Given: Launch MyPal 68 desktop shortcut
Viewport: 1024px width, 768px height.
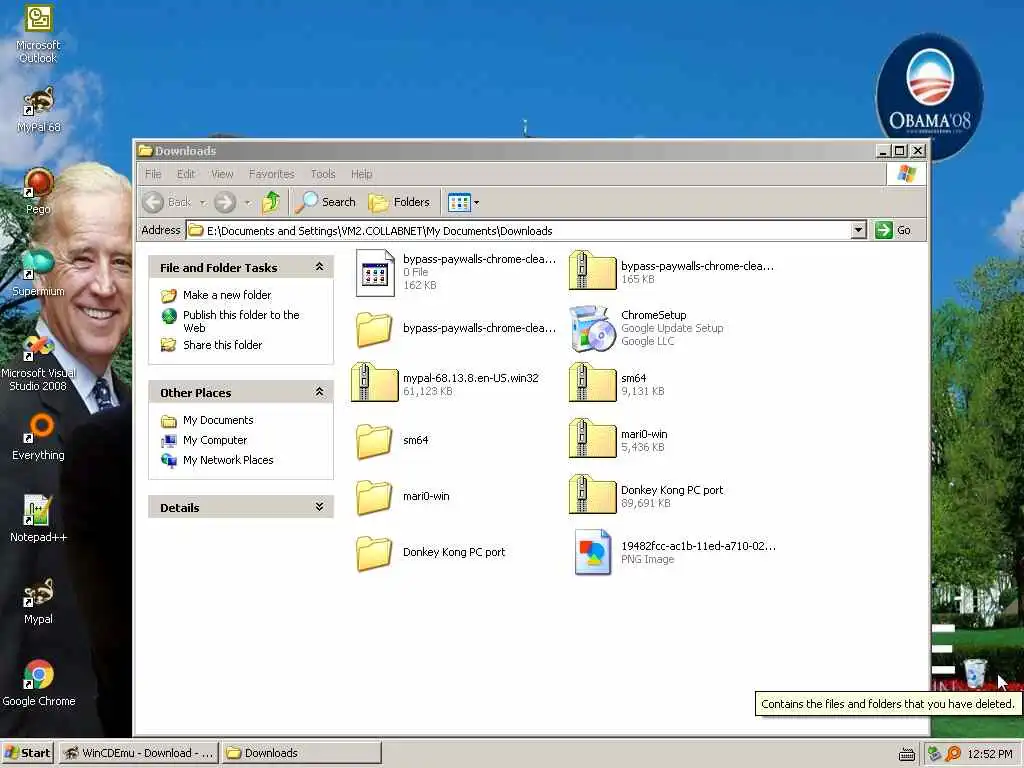Looking at the screenshot, I should (39, 110).
